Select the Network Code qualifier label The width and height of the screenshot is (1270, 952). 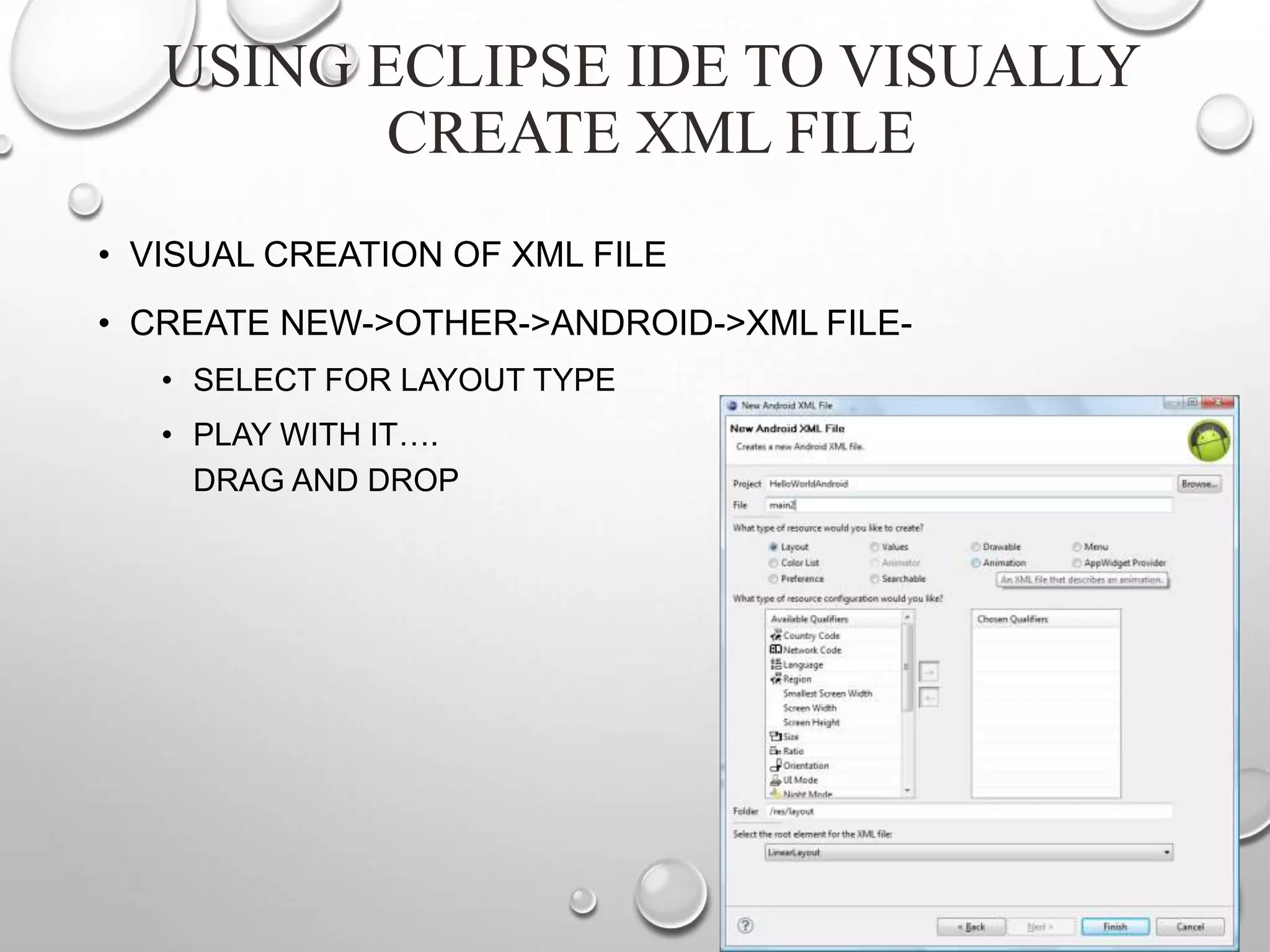(812, 650)
